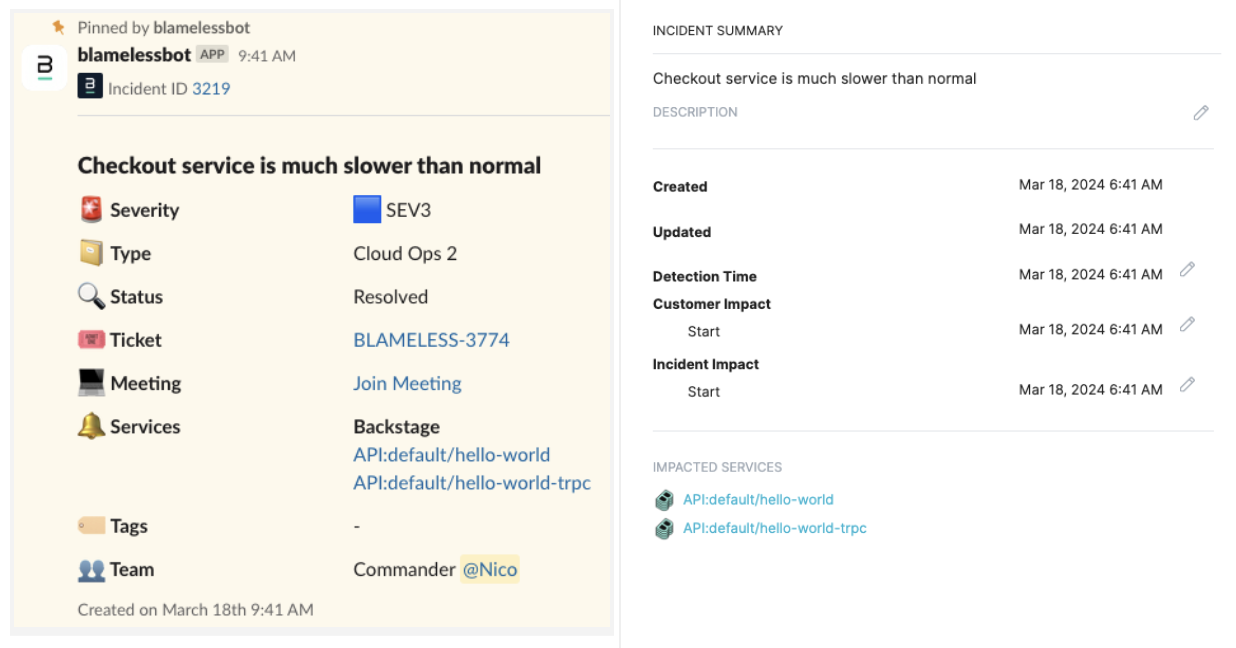Click the blue SEV3 square swatch
The height and width of the screenshot is (648, 1236).
pos(367,210)
